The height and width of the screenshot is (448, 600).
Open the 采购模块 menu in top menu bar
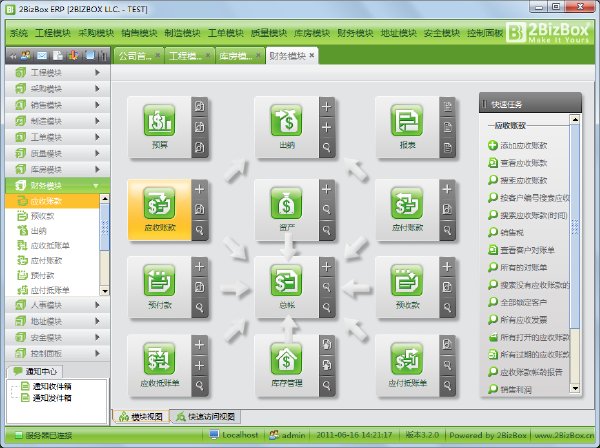[96, 33]
